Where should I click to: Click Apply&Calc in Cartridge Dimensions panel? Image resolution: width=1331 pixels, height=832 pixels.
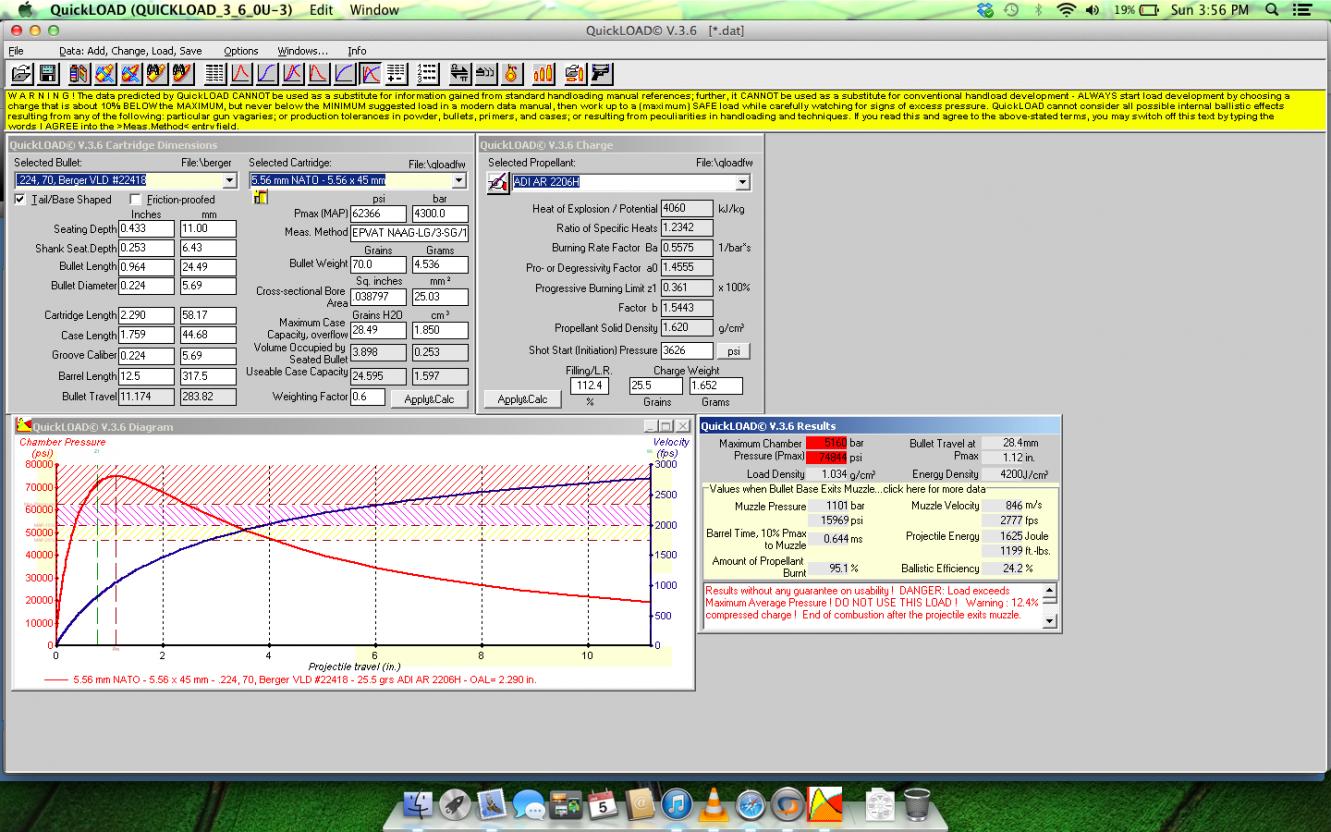pyautogui.click(x=429, y=399)
